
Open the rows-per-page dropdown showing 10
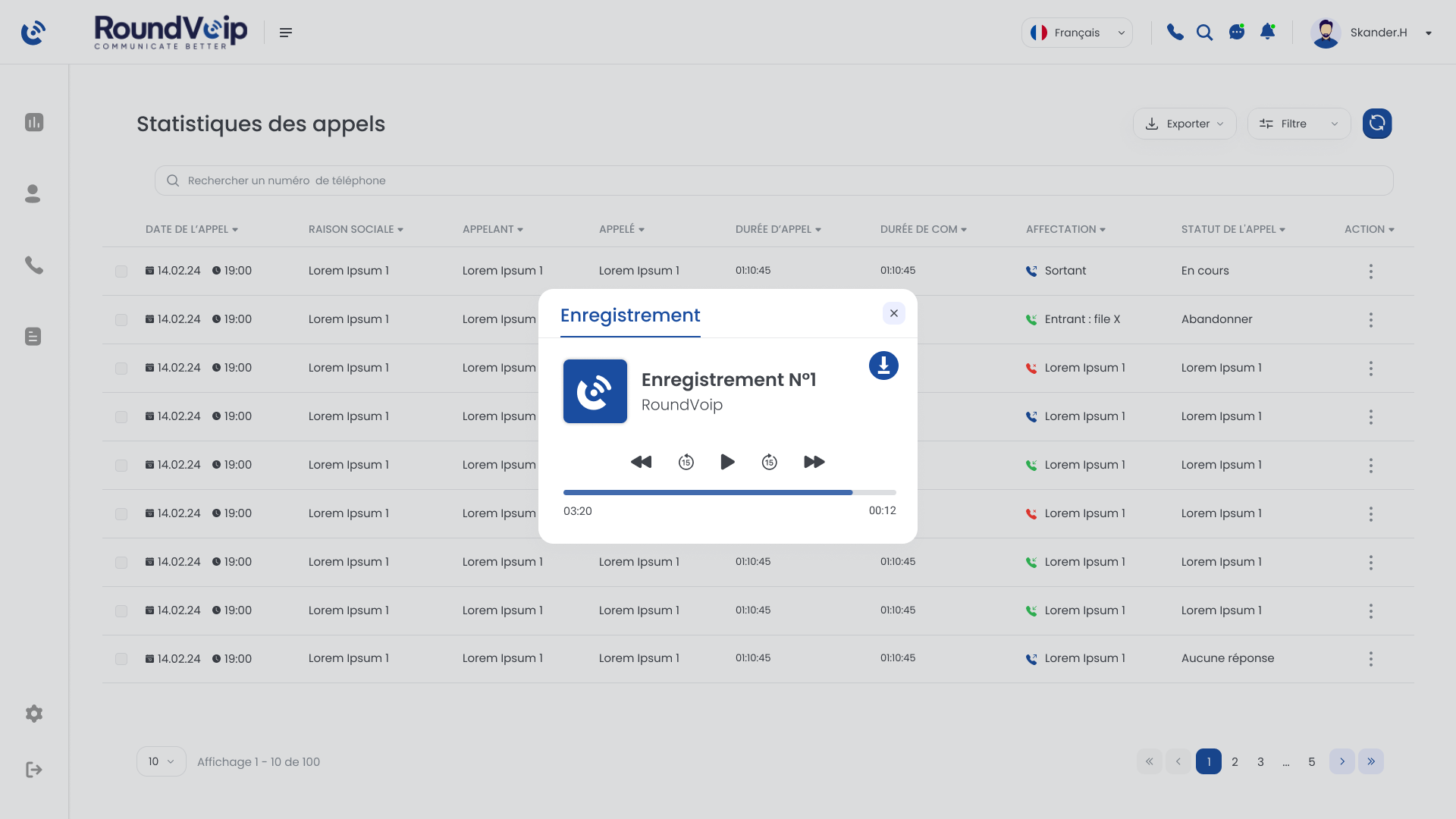pyautogui.click(x=162, y=761)
